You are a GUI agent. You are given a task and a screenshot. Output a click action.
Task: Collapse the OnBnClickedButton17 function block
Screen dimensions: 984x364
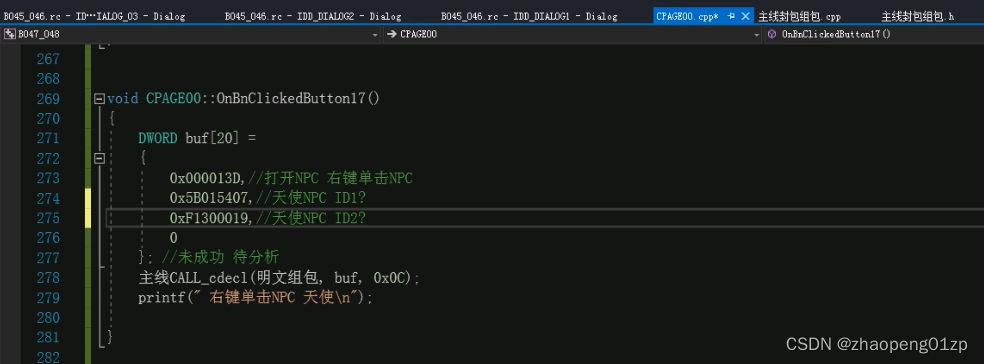click(99, 99)
